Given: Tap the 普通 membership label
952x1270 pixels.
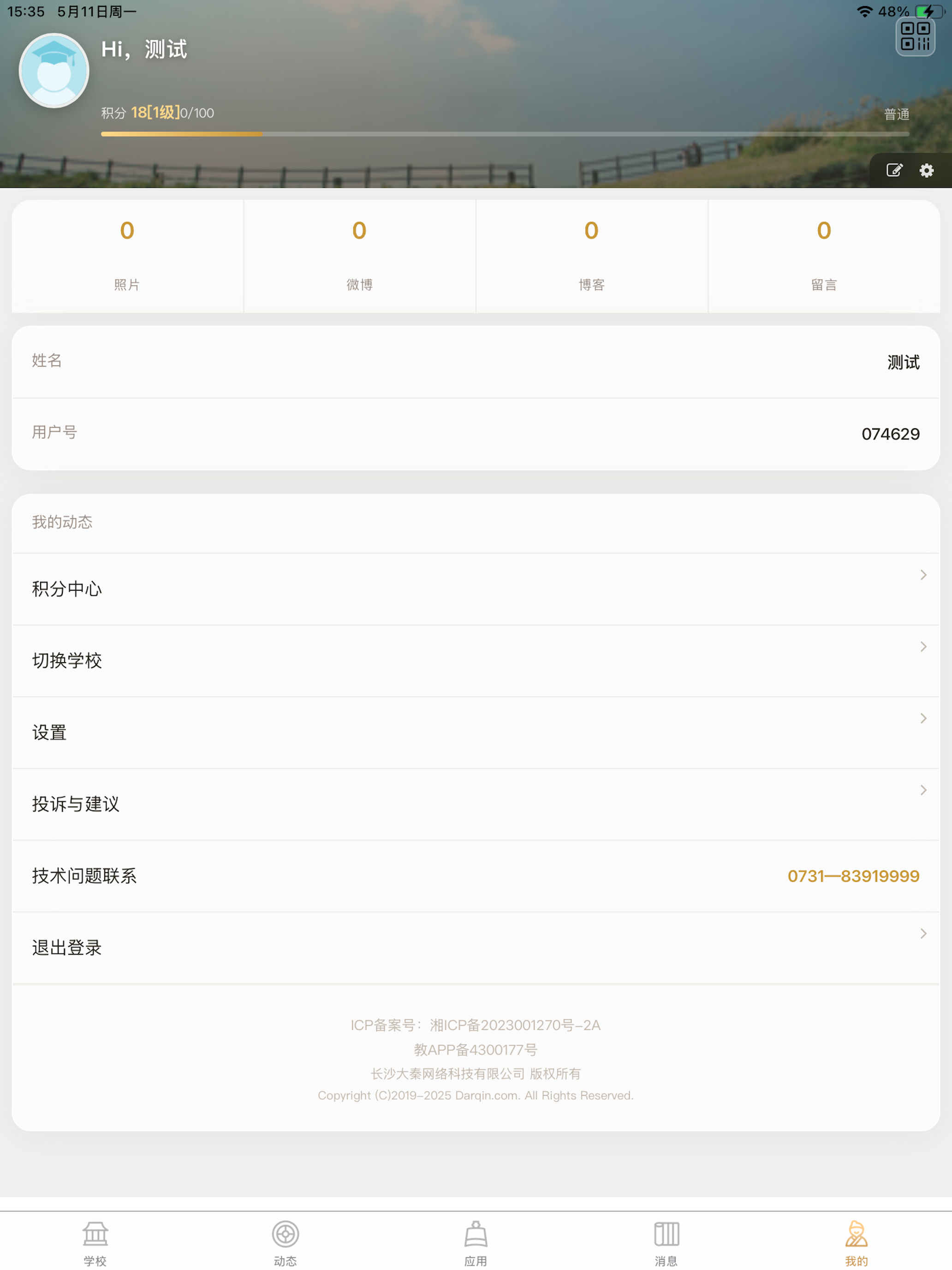Looking at the screenshot, I should (897, 114).
